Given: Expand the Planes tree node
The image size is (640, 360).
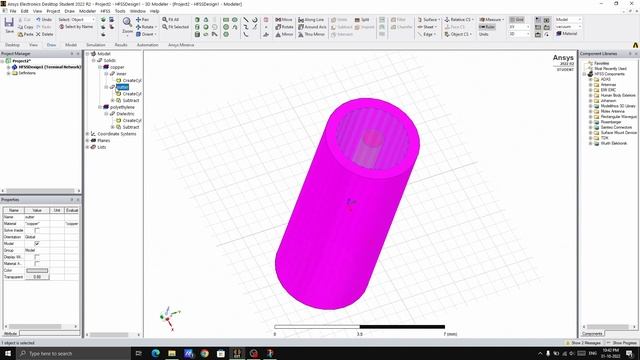Looking at the screenshot, I should 87,140.
